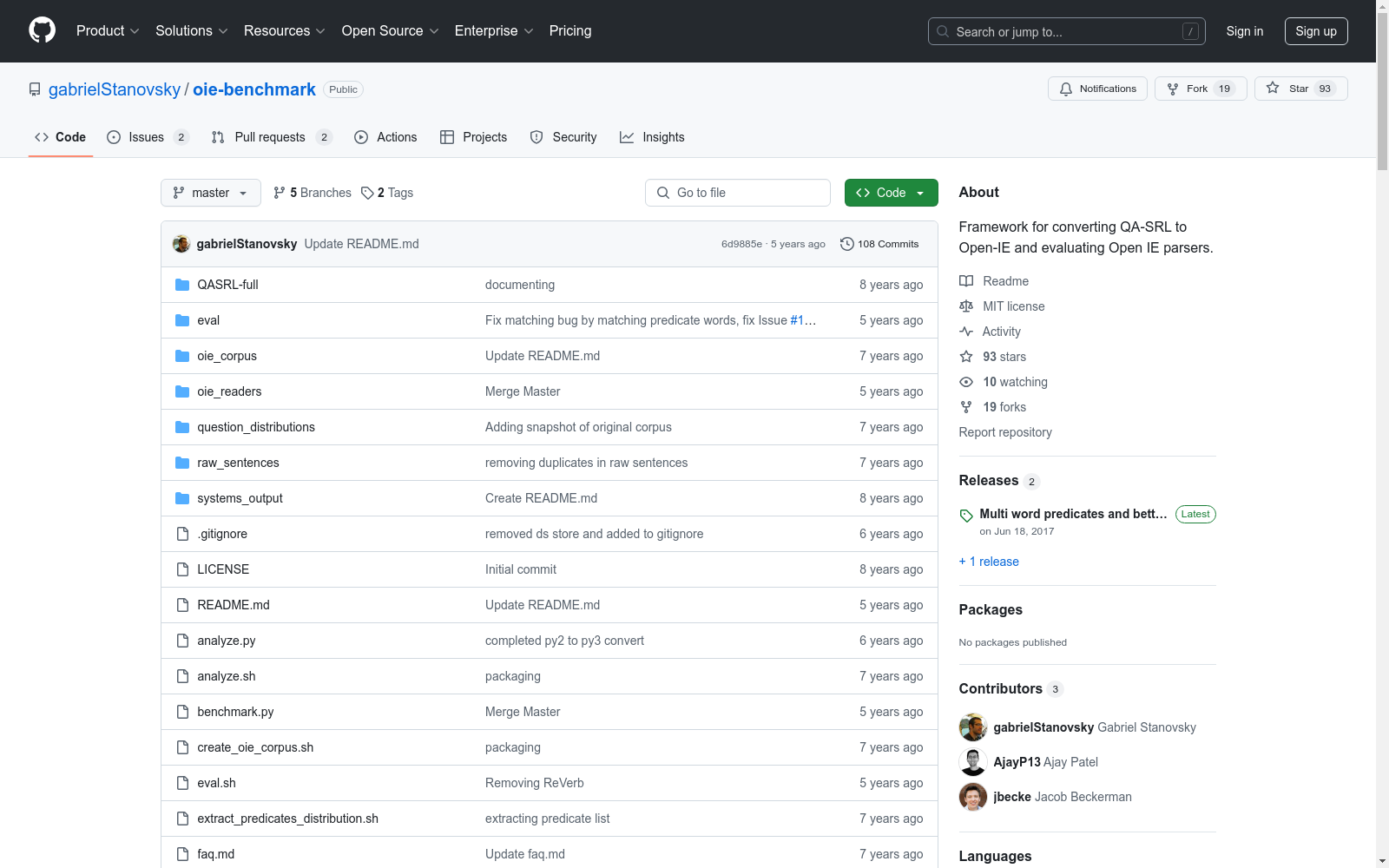1389x868 pixels.
Task: Expand the Resources menu
Action: pyautogui.click(x=285, y=30)
